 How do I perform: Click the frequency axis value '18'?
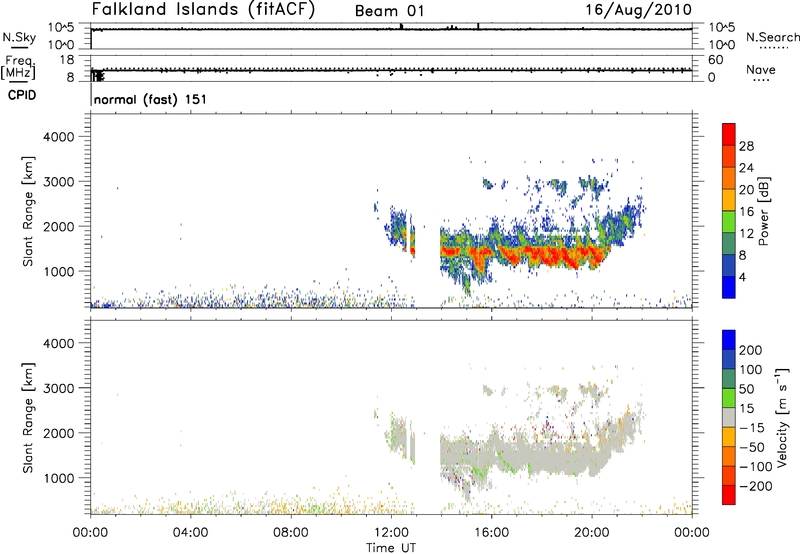pos(67,60)
